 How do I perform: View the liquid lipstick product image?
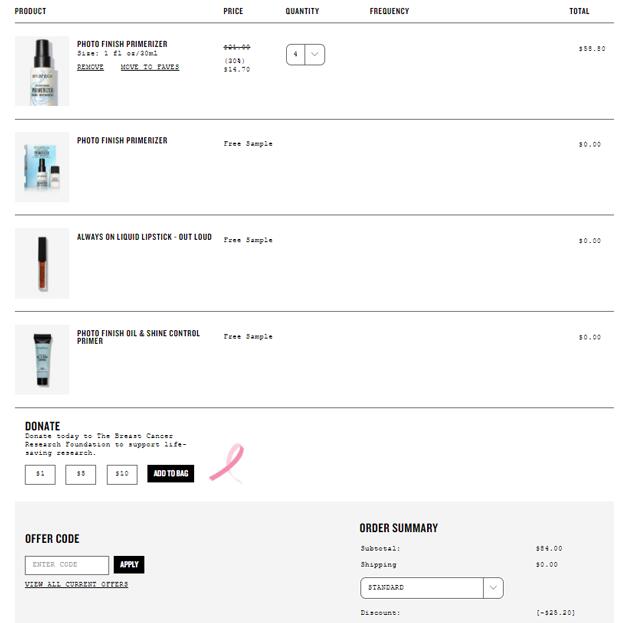[x=42, y=263]
